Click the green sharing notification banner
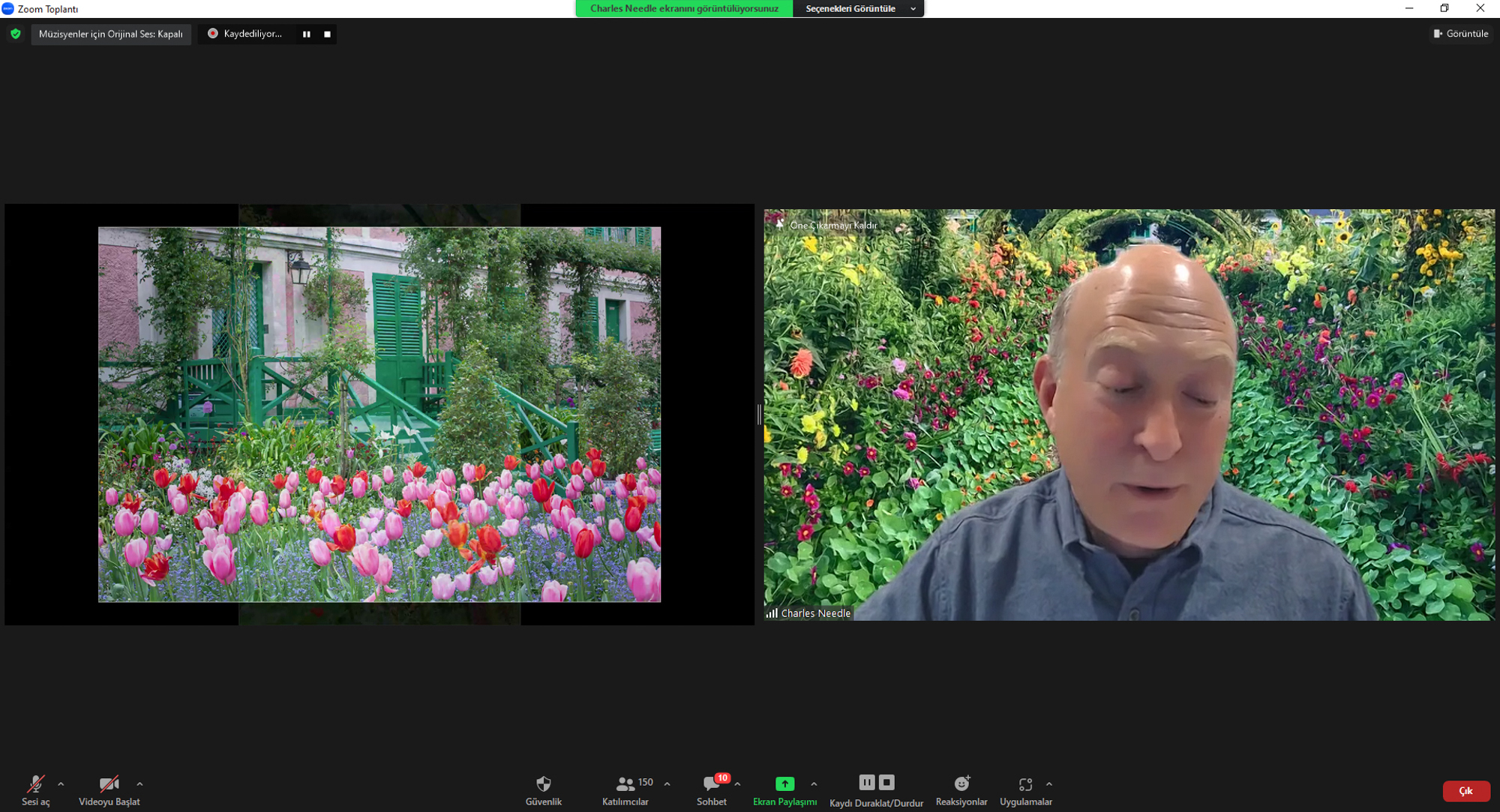 click(684, 8)
